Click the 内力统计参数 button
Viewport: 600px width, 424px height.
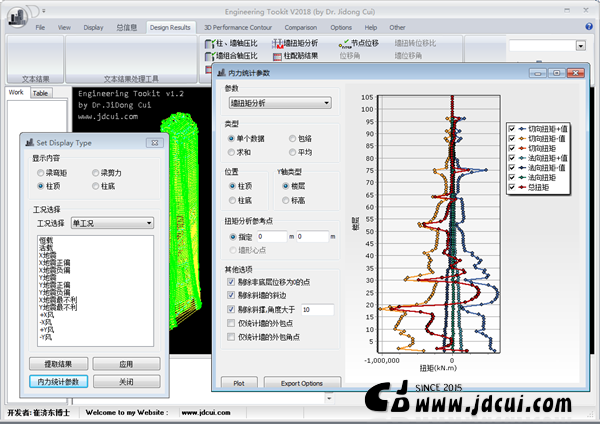tap(59, 382)
